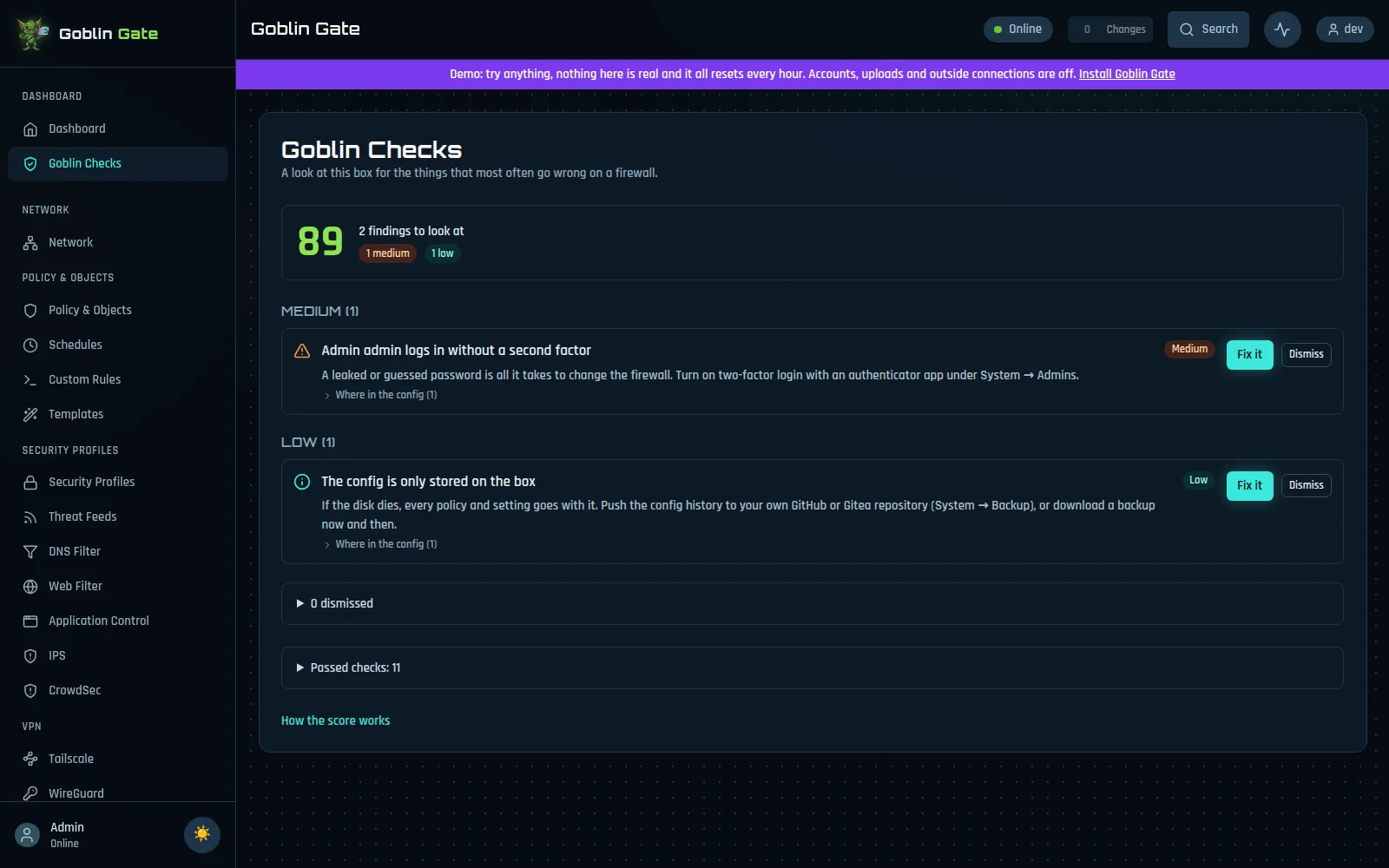Open the Dashboard home icon
1389x868 pixels.
30,129
